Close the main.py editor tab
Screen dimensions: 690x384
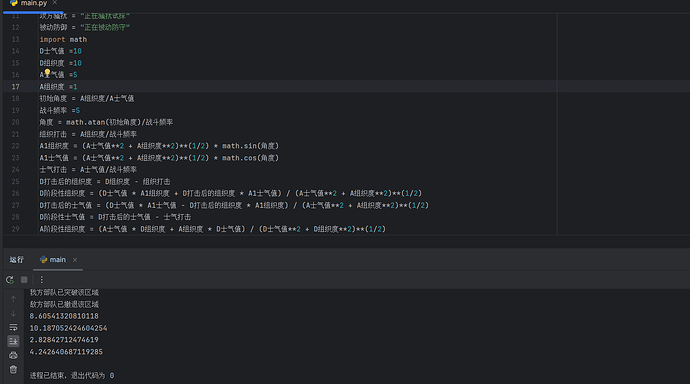pyautogui.click(x=55, y=3)
